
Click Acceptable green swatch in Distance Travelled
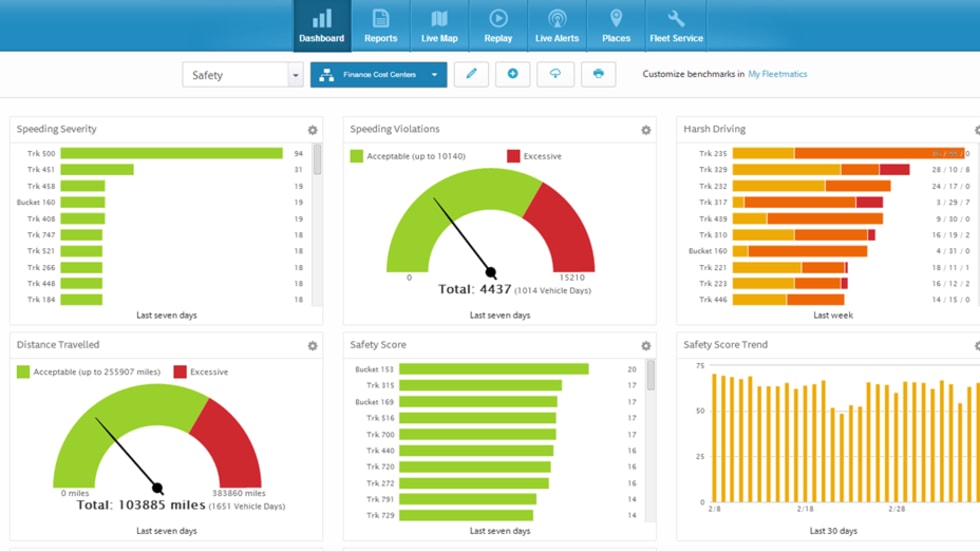click(x=23, y=372)
